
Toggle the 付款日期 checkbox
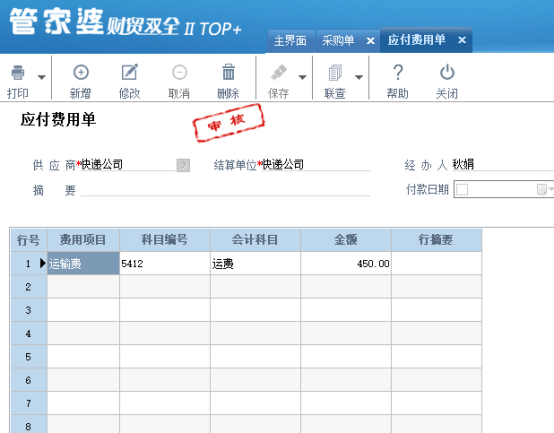tap(462, 190)
